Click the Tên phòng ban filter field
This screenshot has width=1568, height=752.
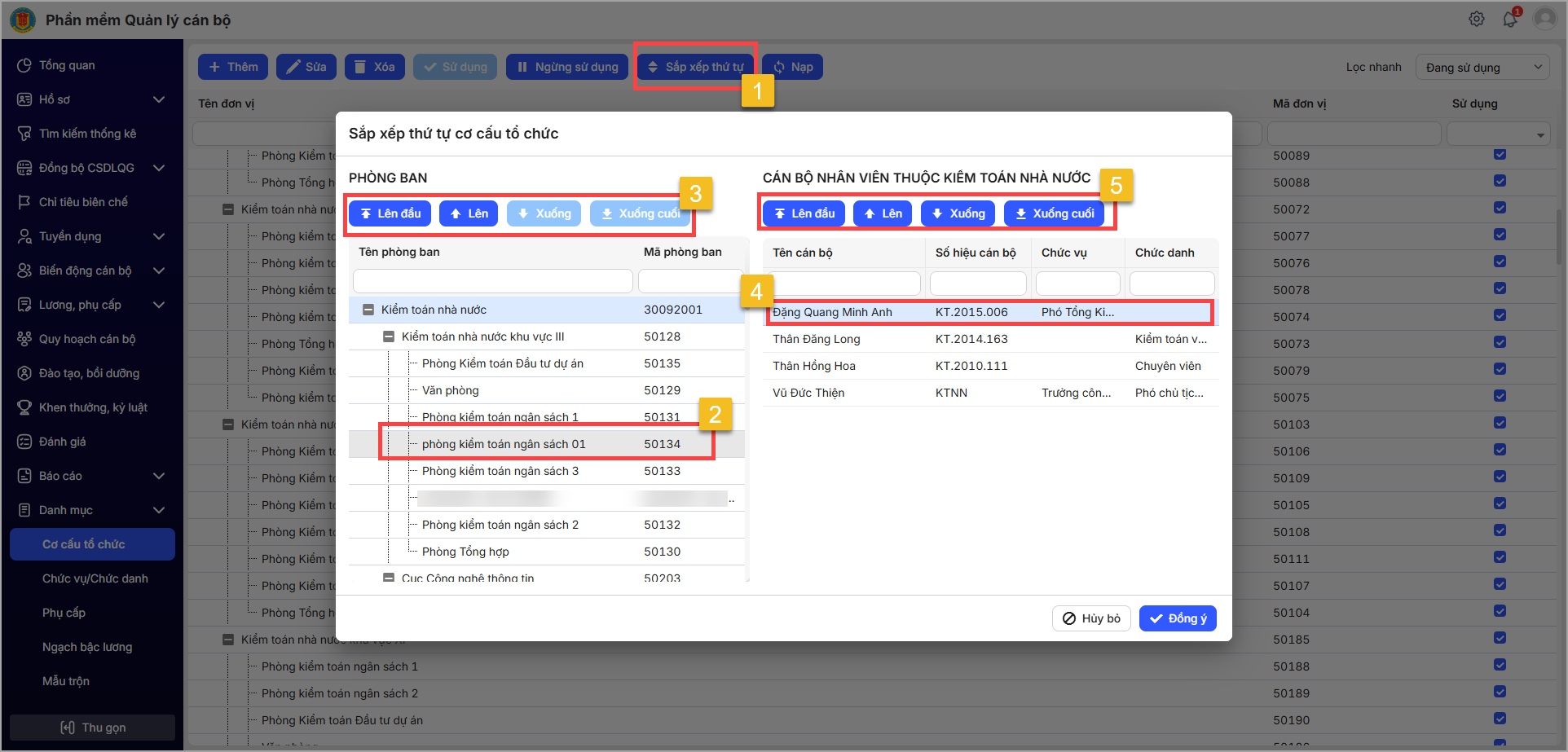click(492, 281)
